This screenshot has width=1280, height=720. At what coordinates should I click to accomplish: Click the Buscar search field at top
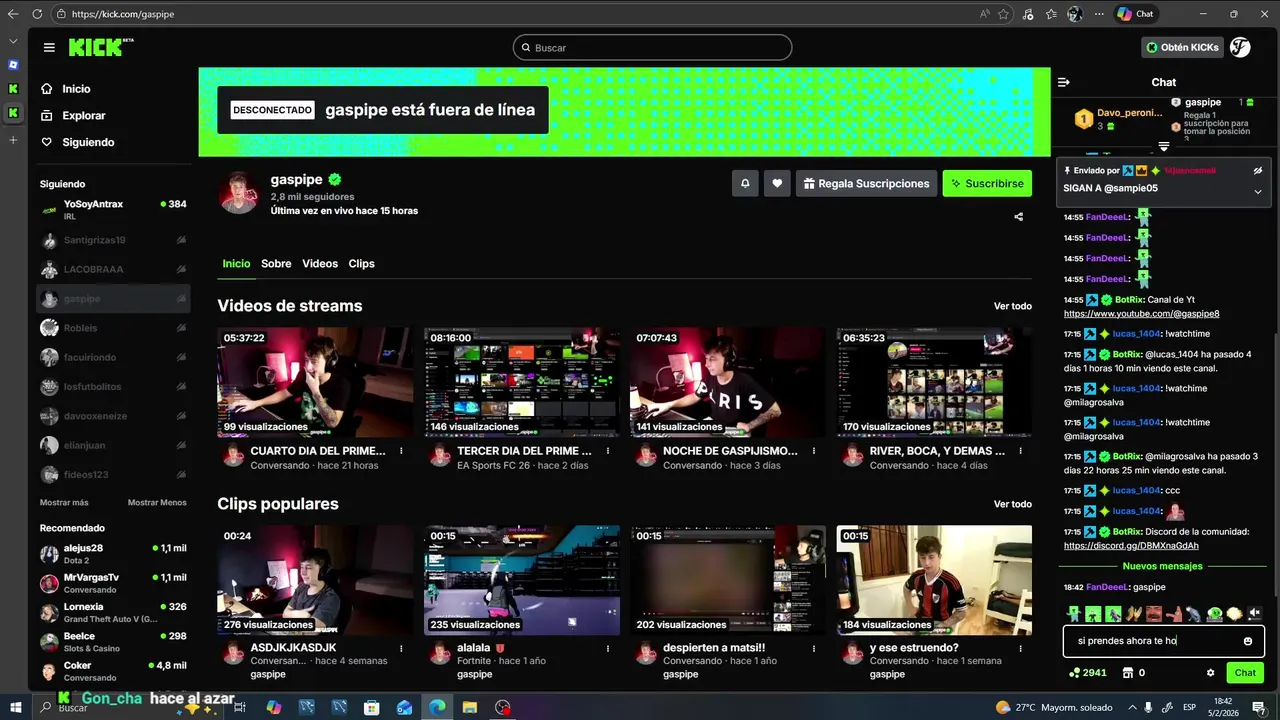652,48
